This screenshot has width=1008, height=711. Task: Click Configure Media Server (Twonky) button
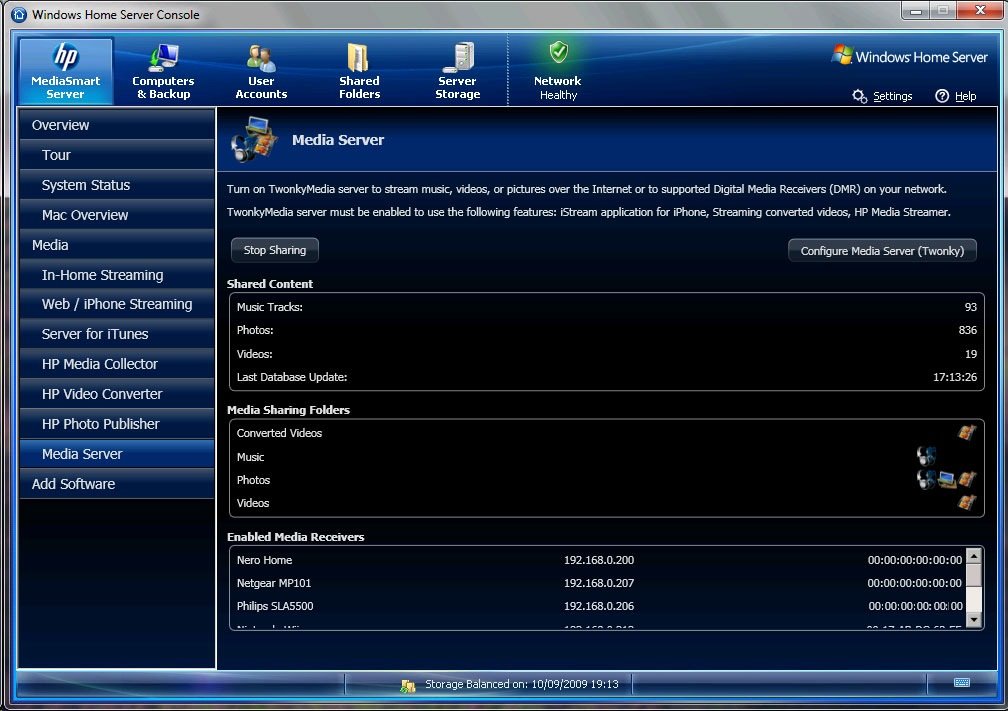[x=882, y=251]
